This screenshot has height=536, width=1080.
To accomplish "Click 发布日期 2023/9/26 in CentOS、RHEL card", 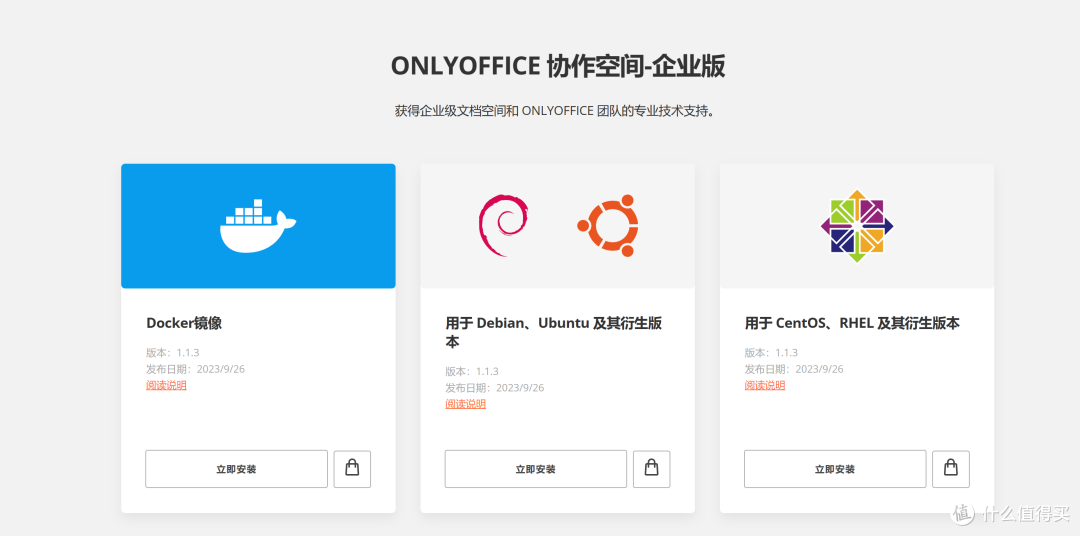I will click(793, 369).
